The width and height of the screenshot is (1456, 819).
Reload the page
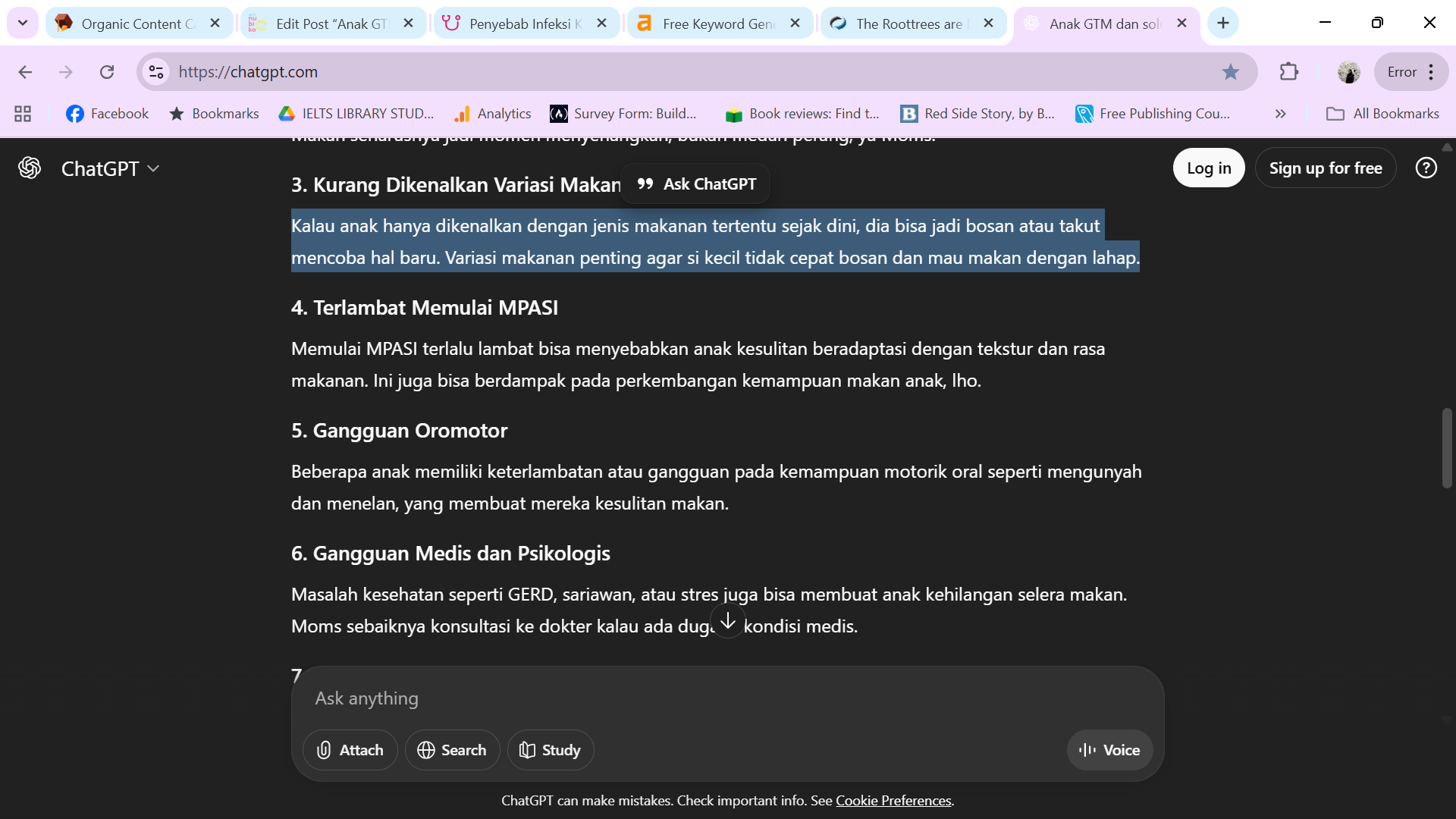point(107,72)
